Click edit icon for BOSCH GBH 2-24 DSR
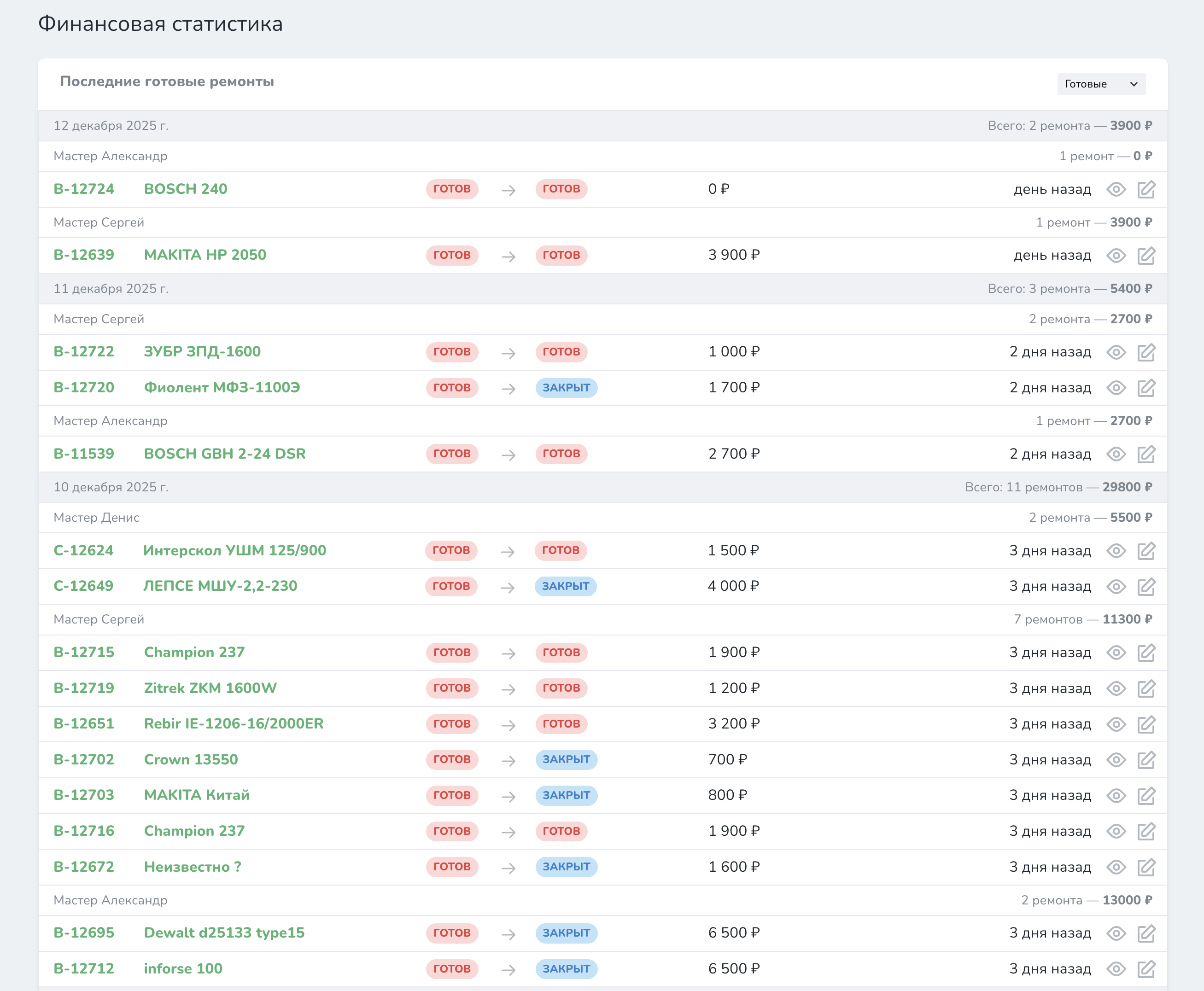 click(x=1146, y=455)
